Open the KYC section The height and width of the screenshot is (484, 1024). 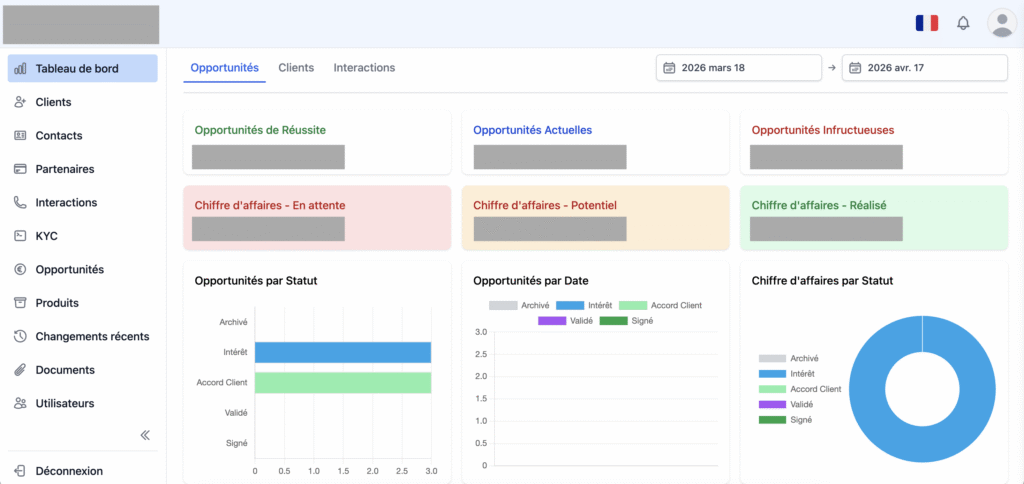coord(83,236)
